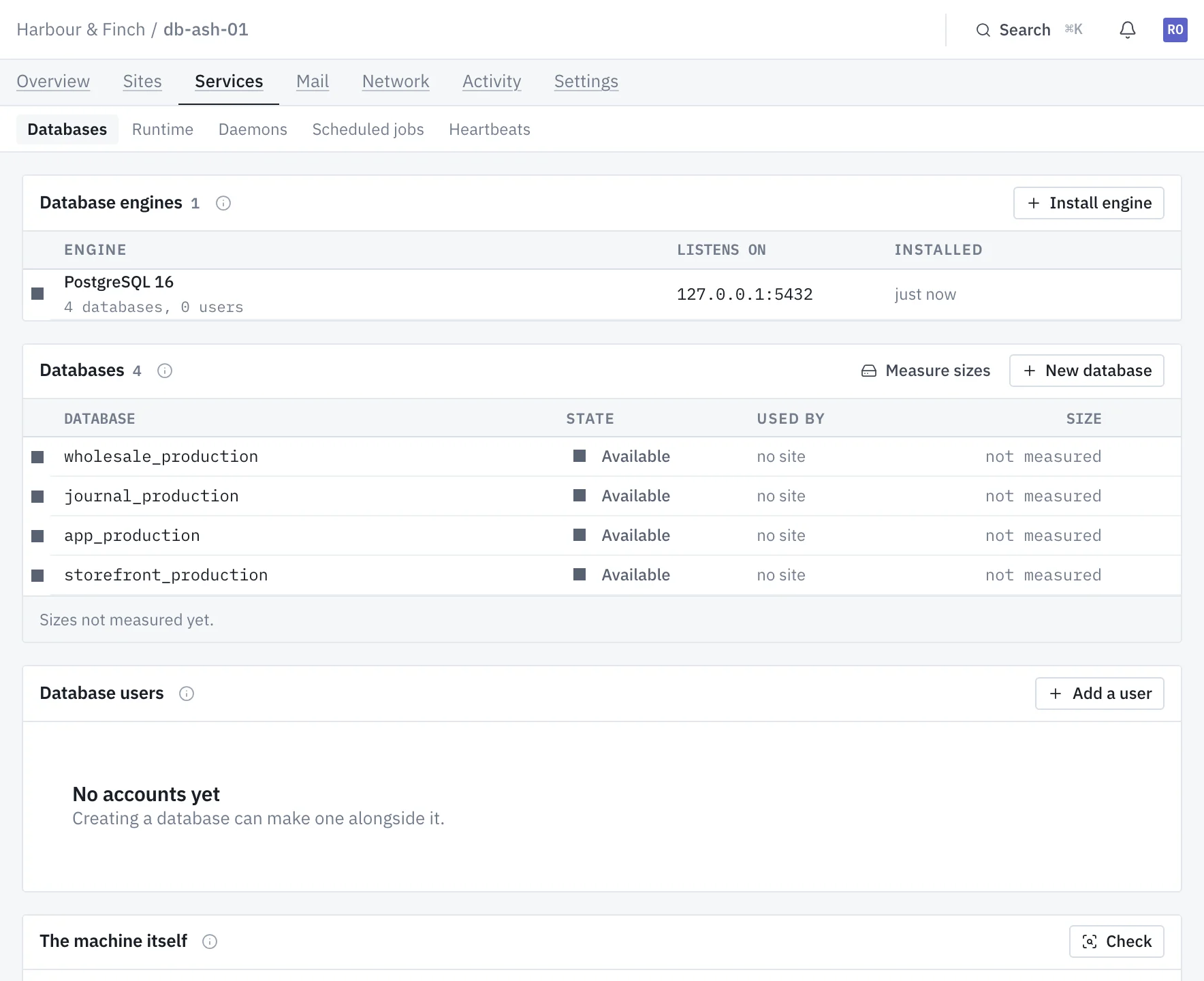Click the Search magnifier field
1204x981 pixels.
click(1028, 30)
